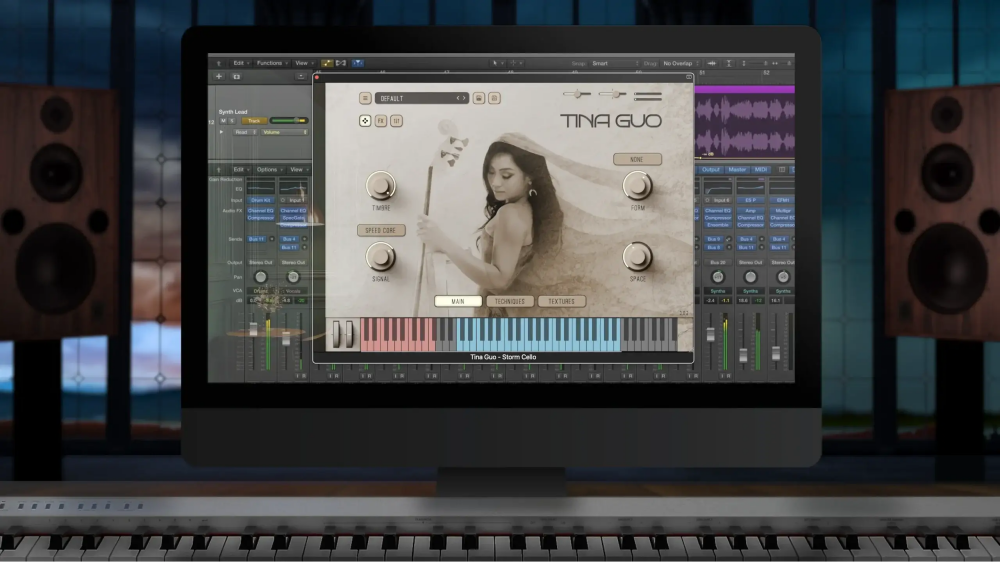Screen dimensions: 1000x562
Task: Close the Tina Guo plugin window
Action: click(x=317, y=77)
